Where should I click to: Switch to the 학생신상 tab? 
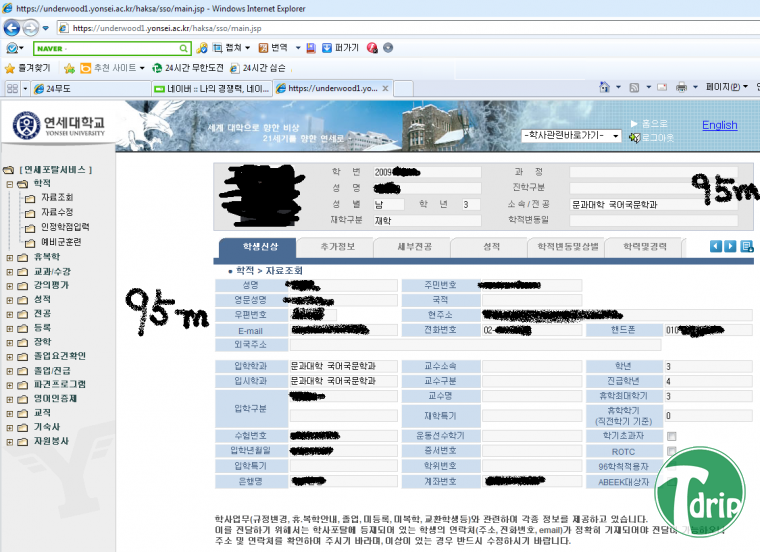tap(257, 247)
